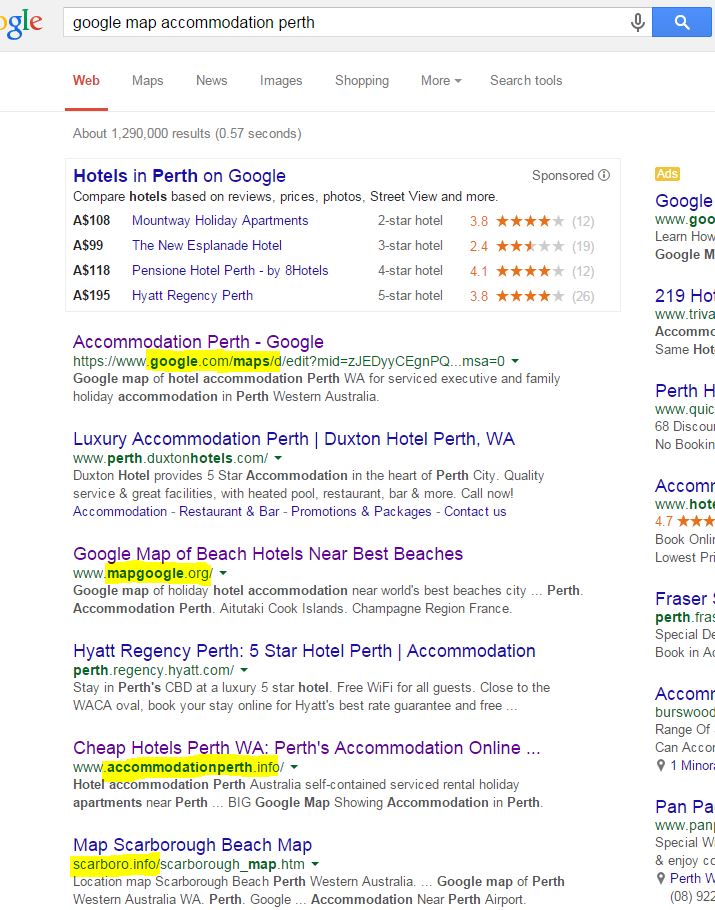
Task: Expand the More dropdown
Action: click(441, 81)
